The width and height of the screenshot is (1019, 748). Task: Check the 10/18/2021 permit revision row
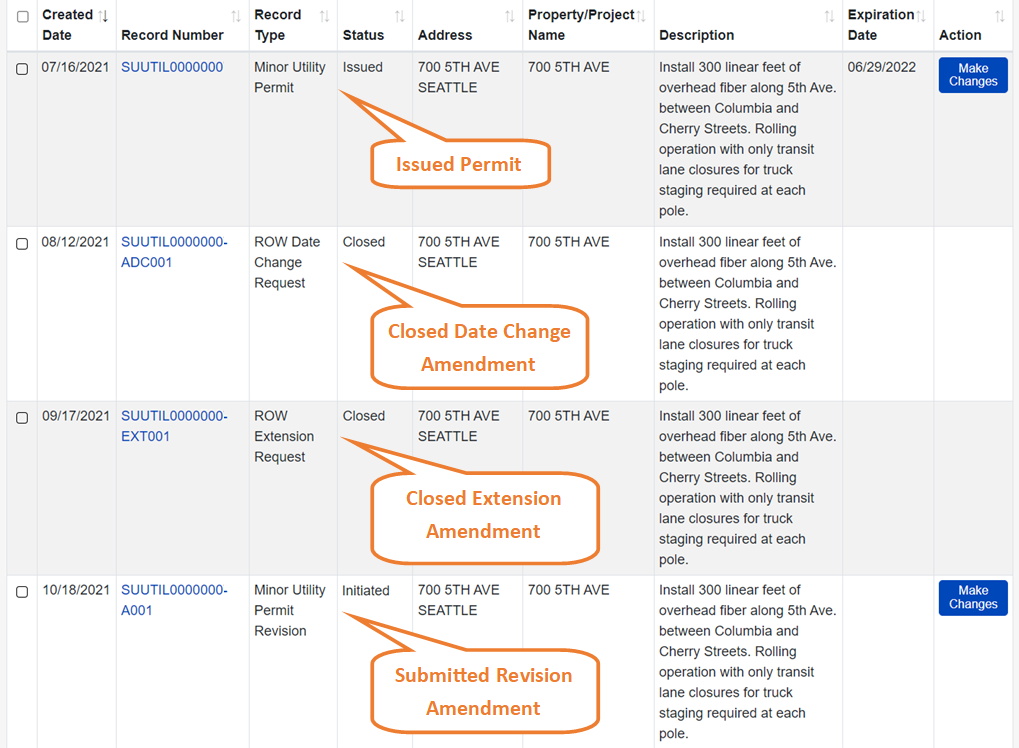pyautogui.click(x=22, y=592)
